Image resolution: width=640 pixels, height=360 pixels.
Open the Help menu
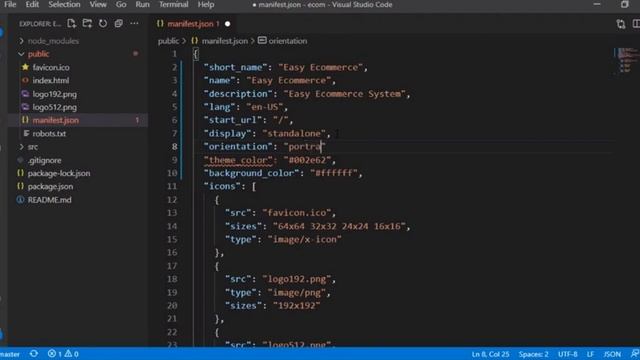pyautogui.click(x=206, y=4)
